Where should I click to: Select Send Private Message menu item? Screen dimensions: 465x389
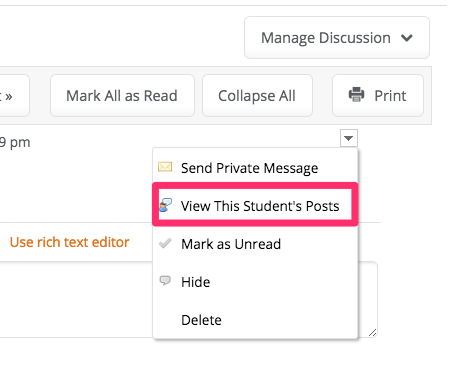click(255, 168)
